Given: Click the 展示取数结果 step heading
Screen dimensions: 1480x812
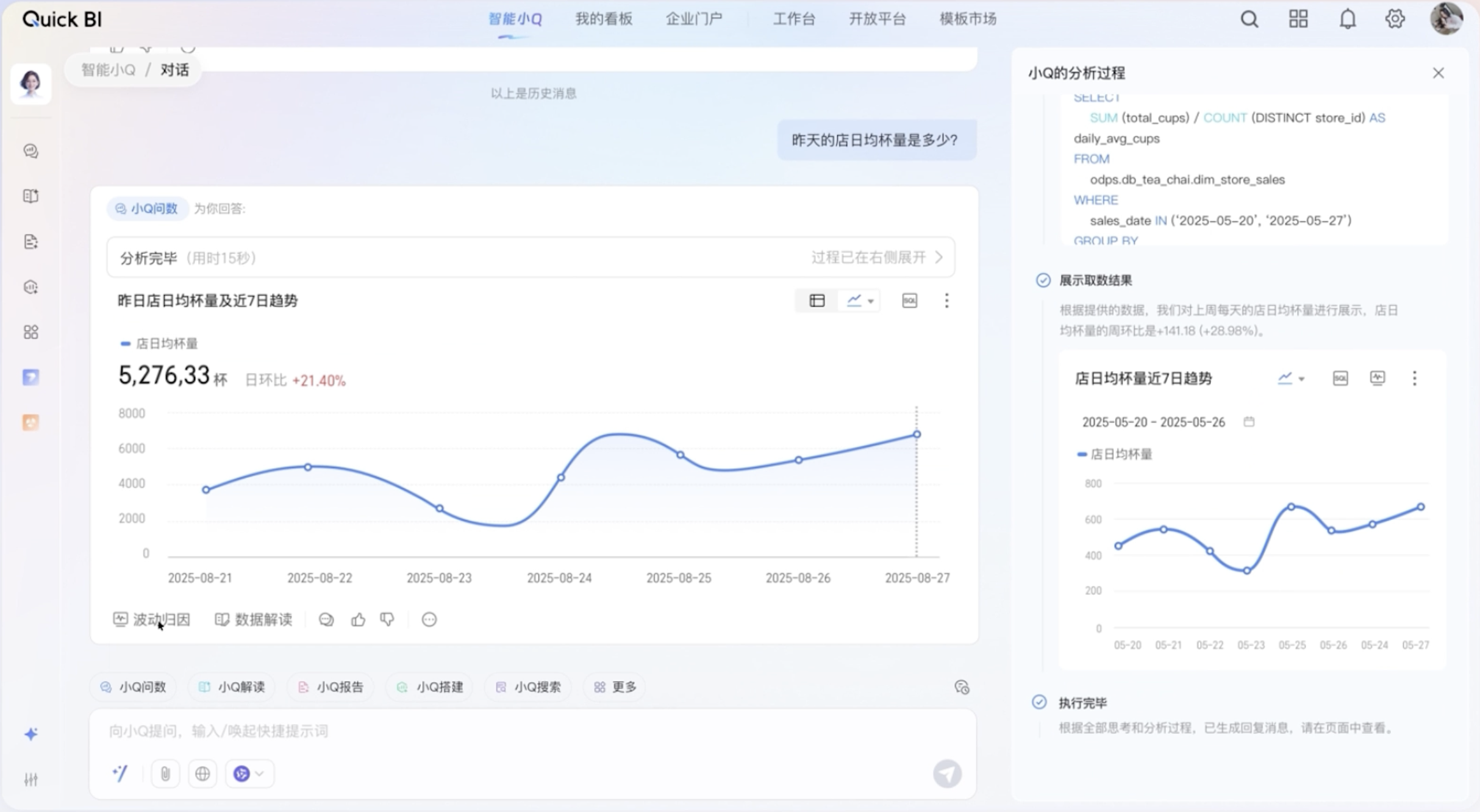Looking at the screenshot, I should point(1095,280).
